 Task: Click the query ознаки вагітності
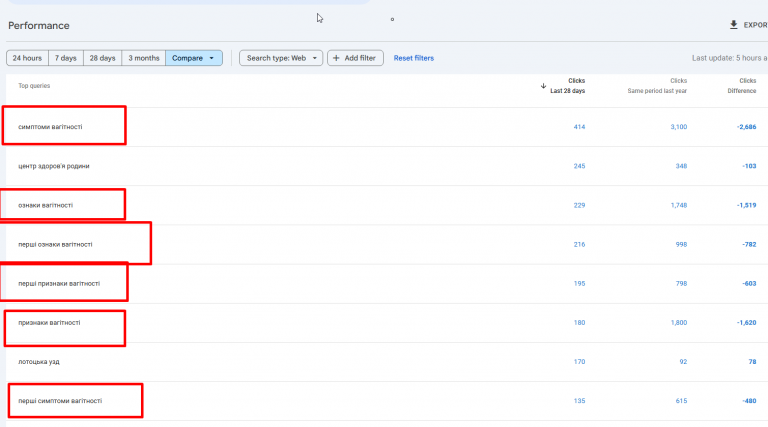click(x=46, y=205)
